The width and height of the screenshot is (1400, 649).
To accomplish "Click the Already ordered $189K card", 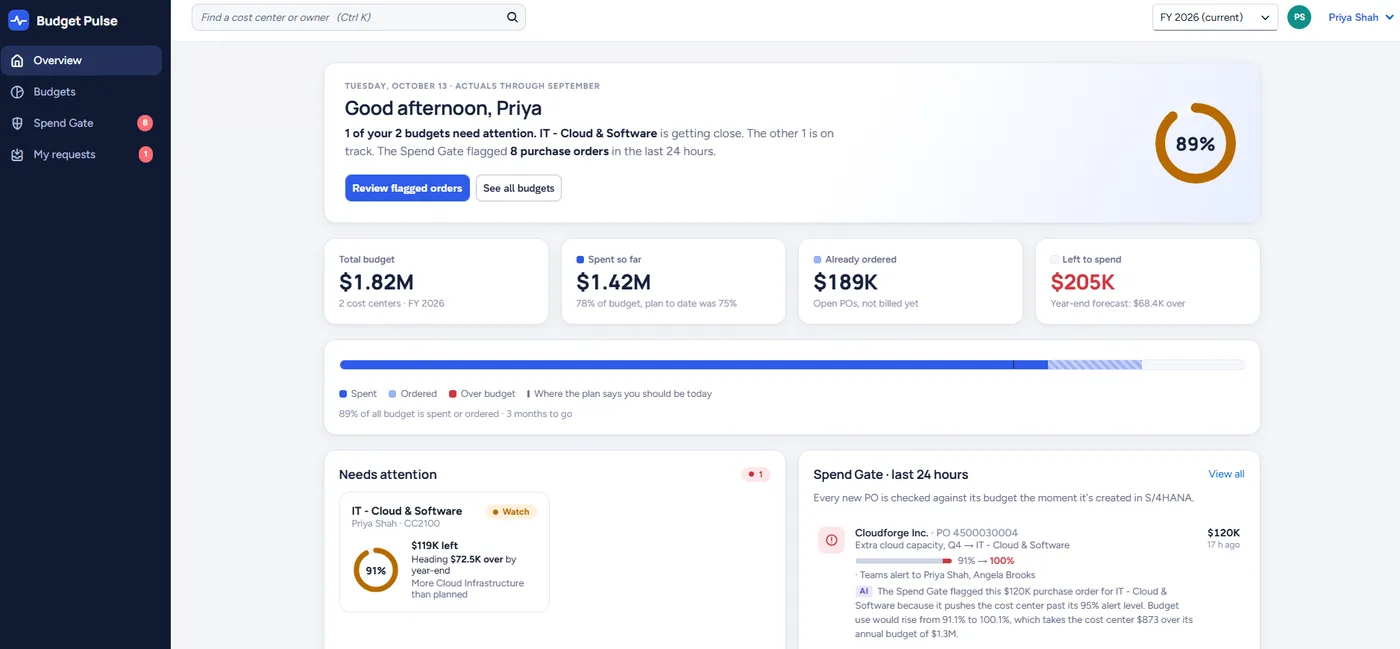I will (910, 281).
